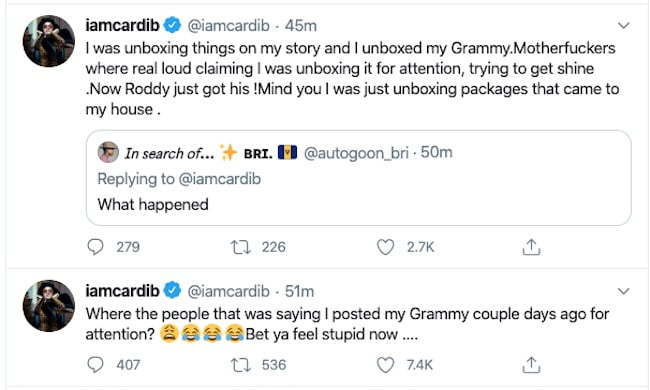Open iamcardib avatar on second tweet
The height and width of the screenshot is (390, 650).
[x=49, y=306]
